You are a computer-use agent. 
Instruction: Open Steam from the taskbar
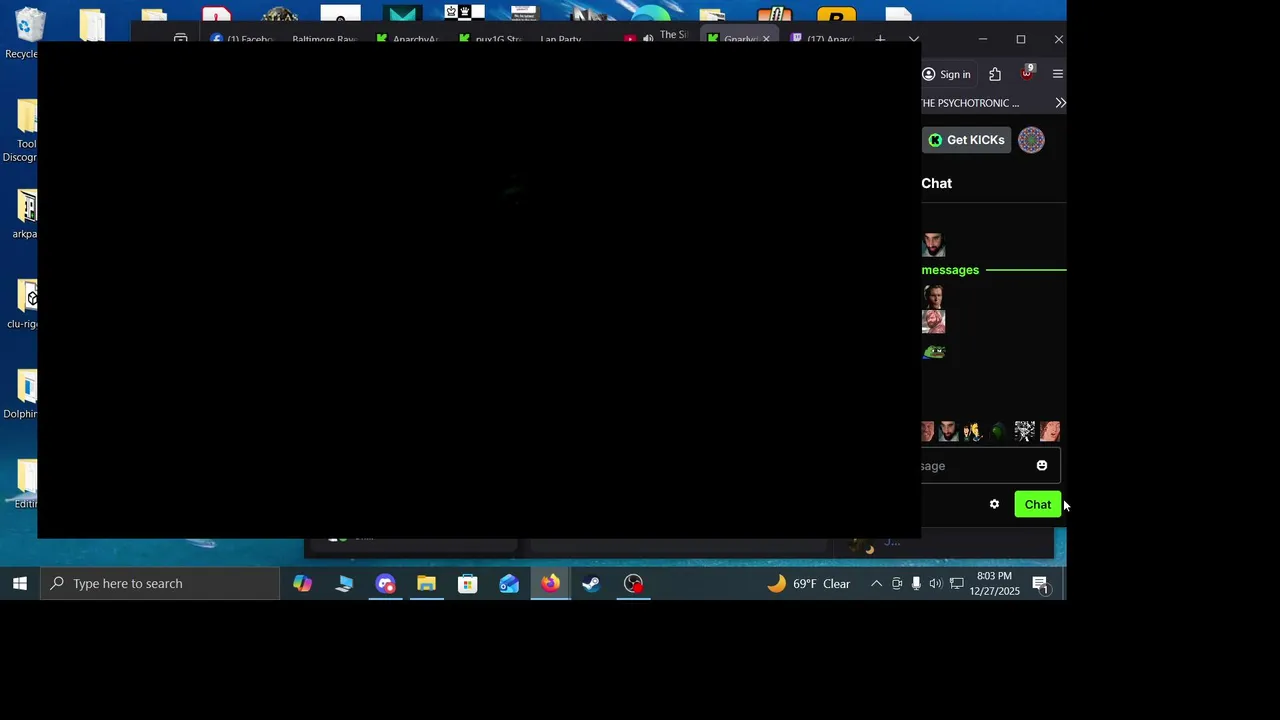(591, 583)
